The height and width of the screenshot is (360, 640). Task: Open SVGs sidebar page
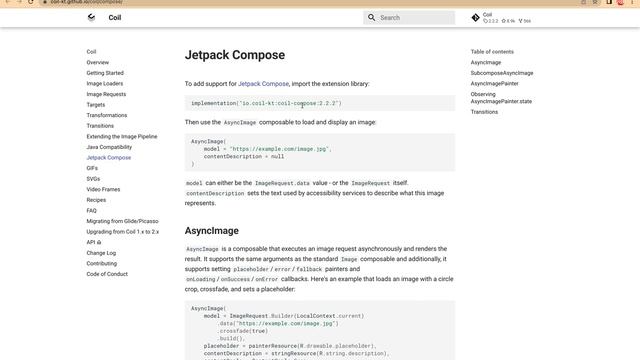coord(93,179)
